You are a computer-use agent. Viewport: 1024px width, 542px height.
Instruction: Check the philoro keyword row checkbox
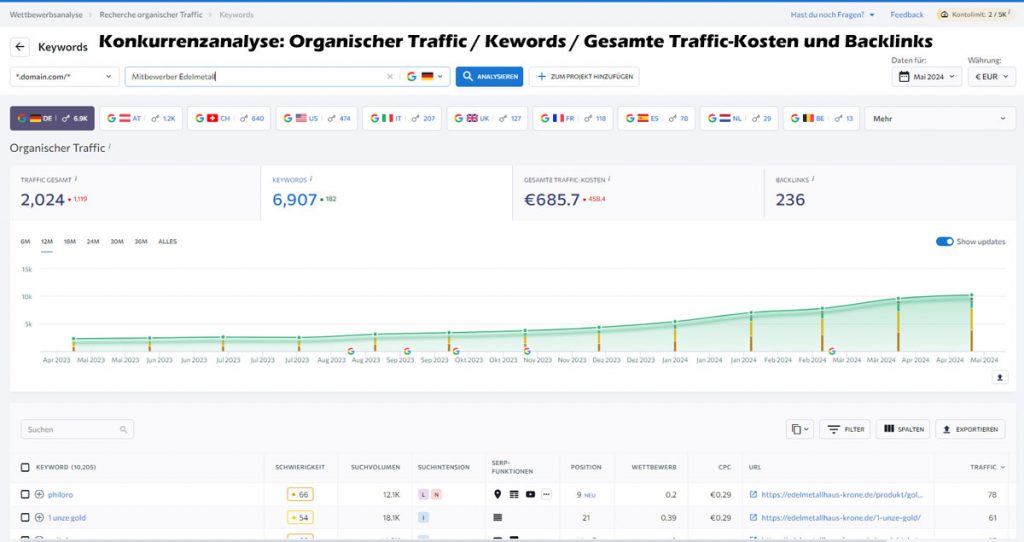[25, 494]
